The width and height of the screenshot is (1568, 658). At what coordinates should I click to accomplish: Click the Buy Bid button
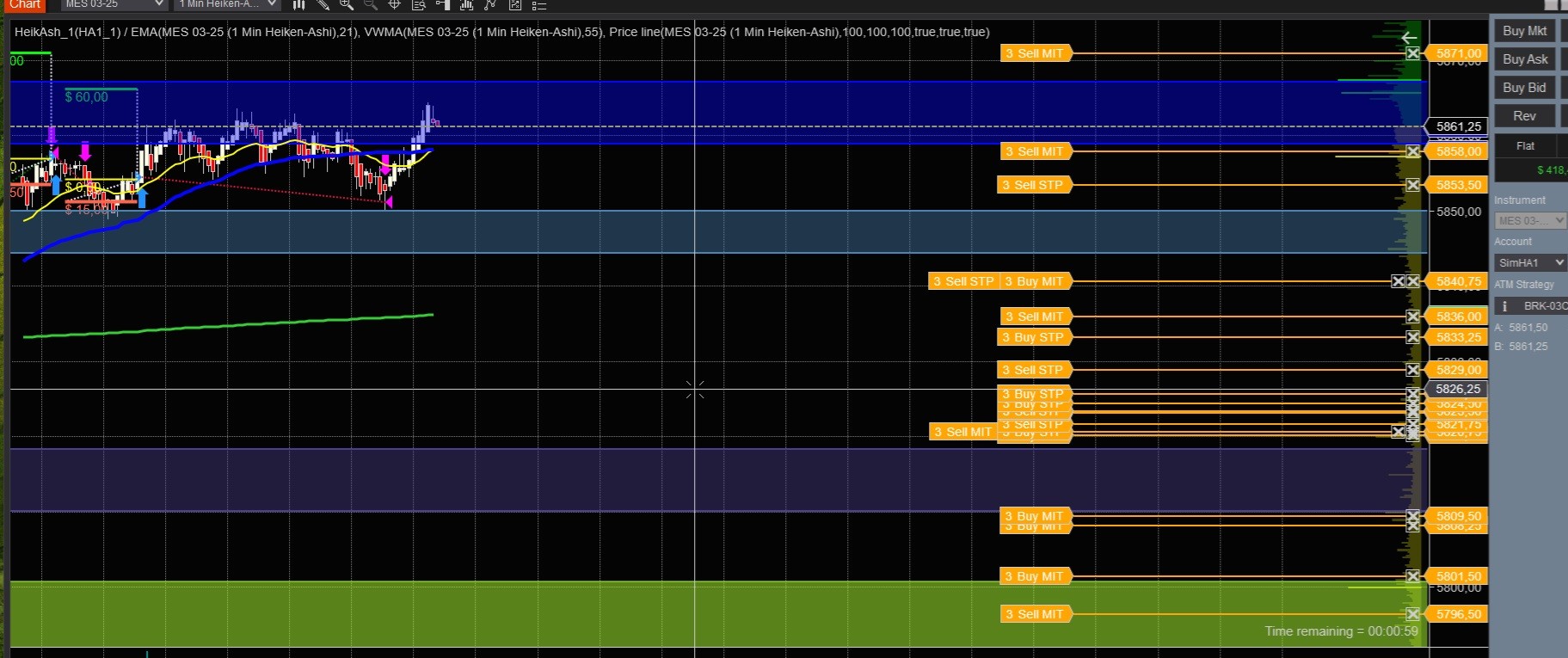[x=1525, y=88]
